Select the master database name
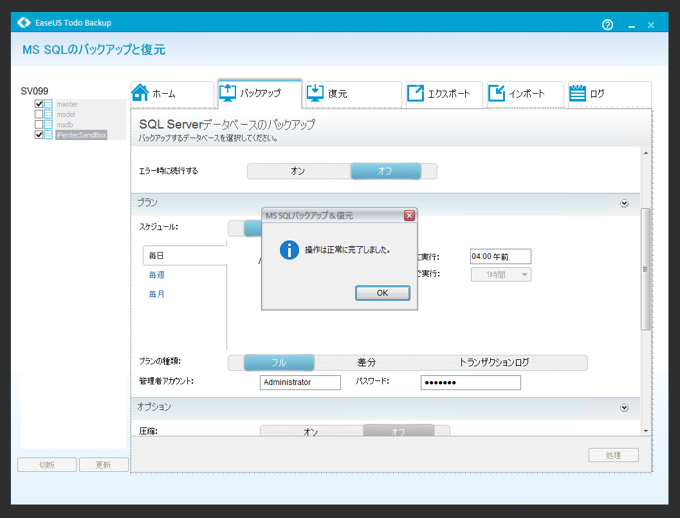This screenshot has height=518, width=680. pos(67,104)
